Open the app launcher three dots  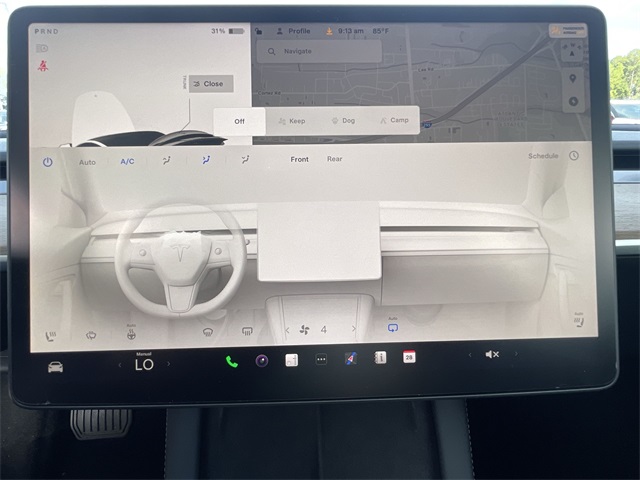[321, 359]
